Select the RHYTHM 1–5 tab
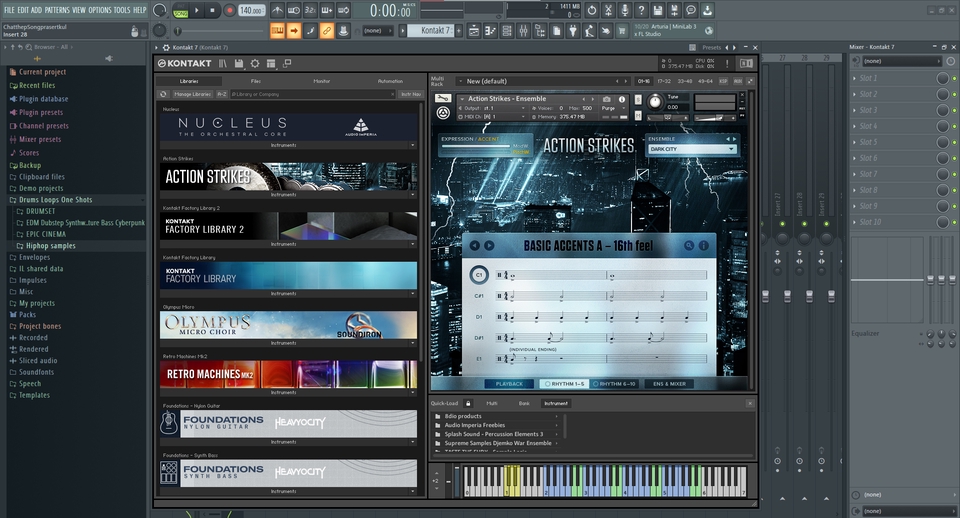 tap(563, 384)
